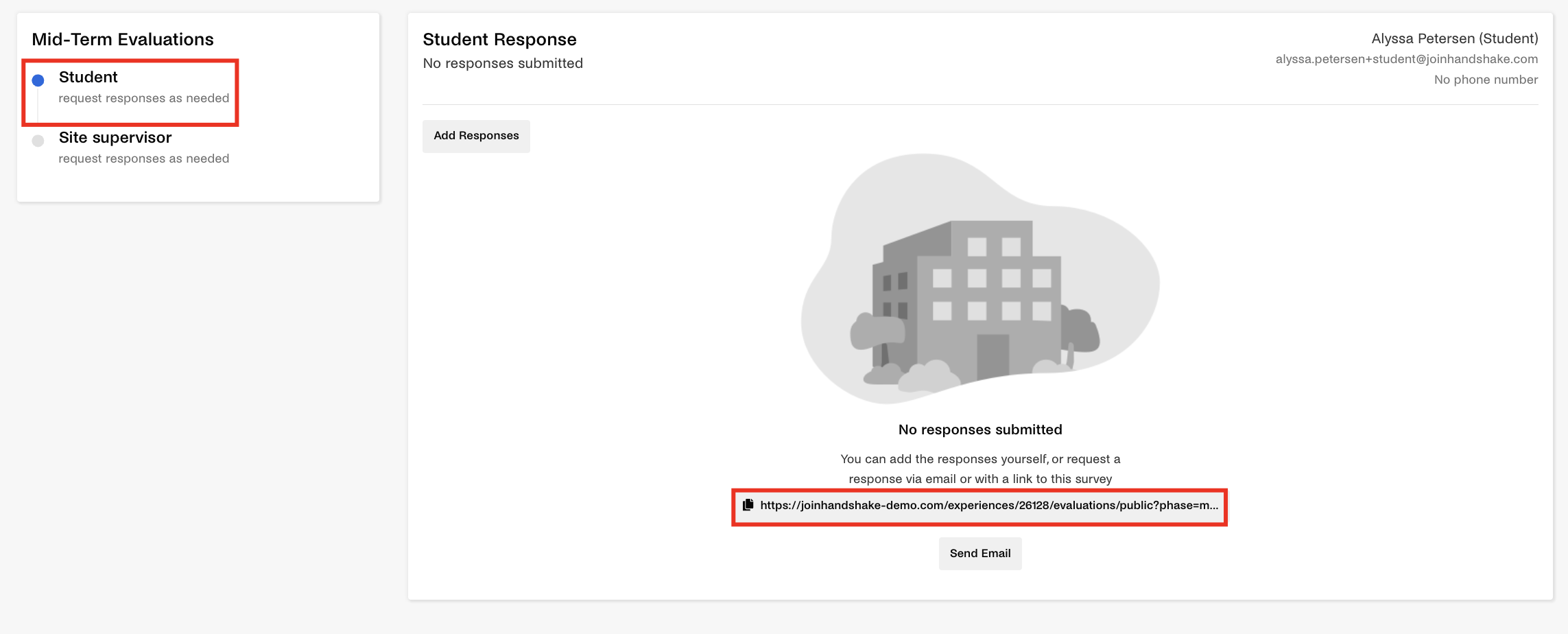Image resolution: width=1568 pixels, height=634 pixels.
Task: Click the No phone number text
Action: 1486,80
